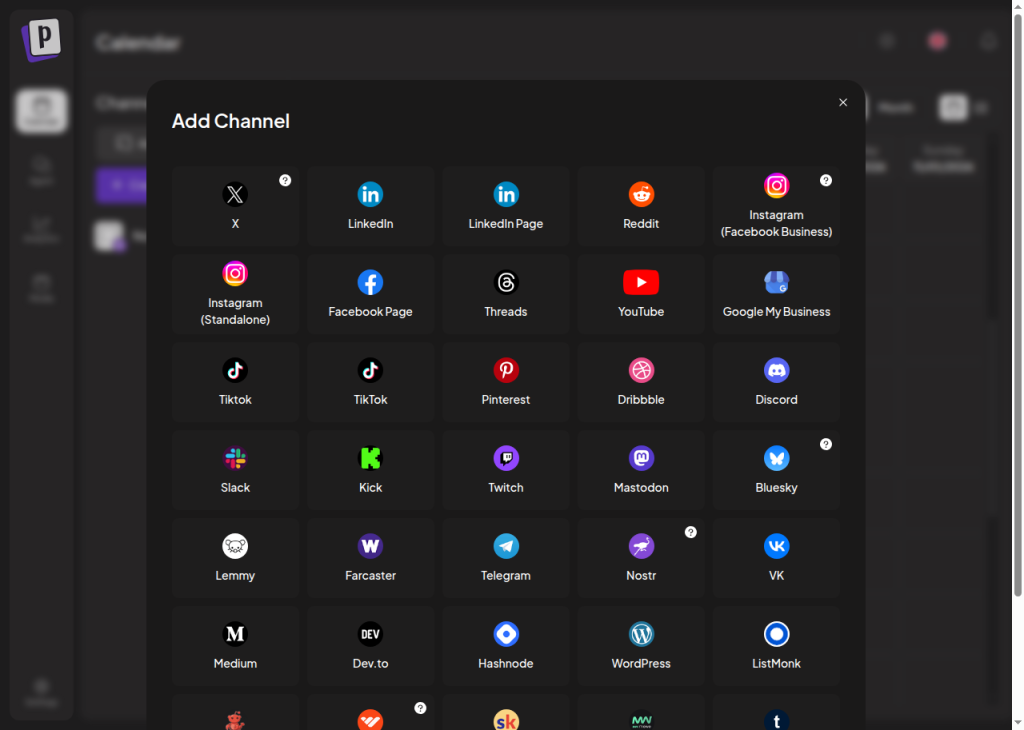Choose the Bluesky channel
The width and height of the screenshot is (1024, 730).
click(x=776, y=470)
